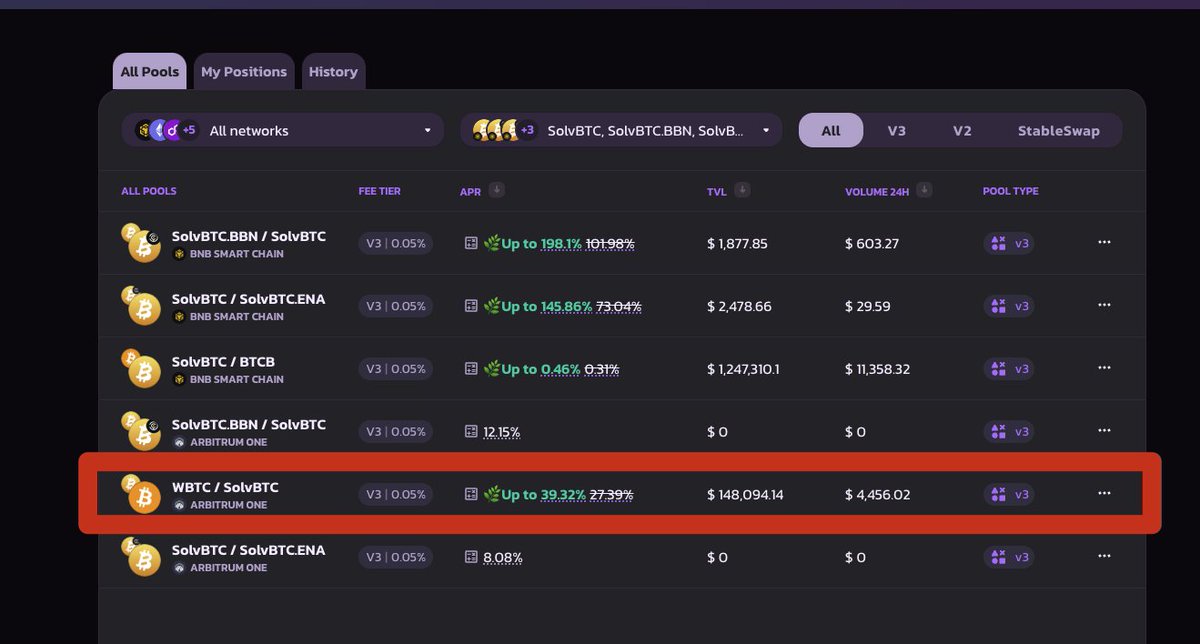1200x644 pixels.
Task: Open the WBTC / SolvBTC pool
Action: coord(225,488)
